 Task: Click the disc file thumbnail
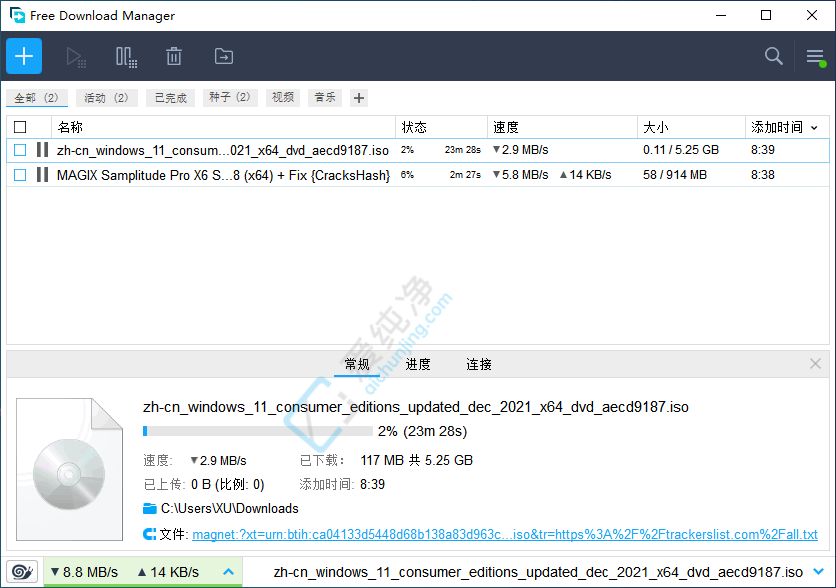(69, 469)
